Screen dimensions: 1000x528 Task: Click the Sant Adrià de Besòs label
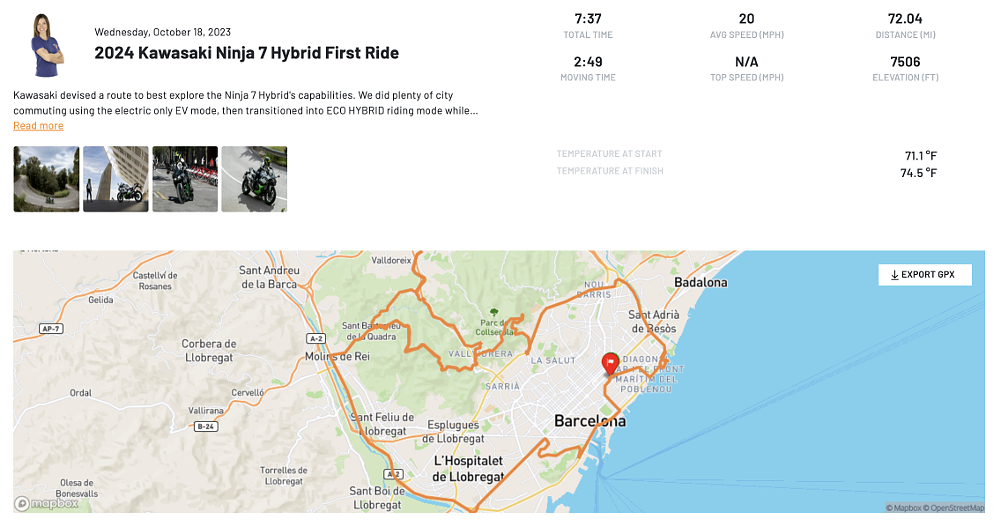654,321
